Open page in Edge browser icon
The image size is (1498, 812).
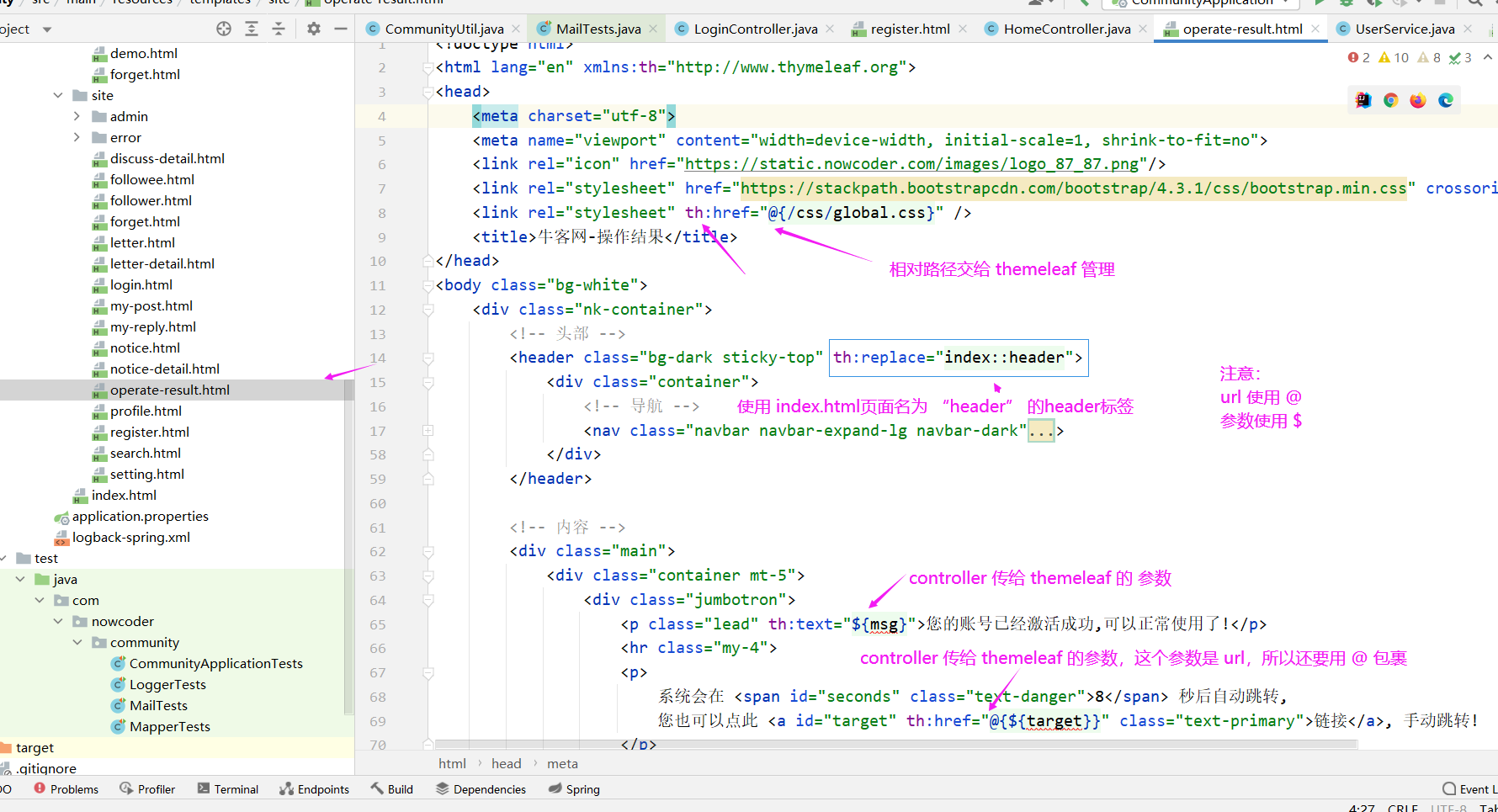(x=1446, y=100)
